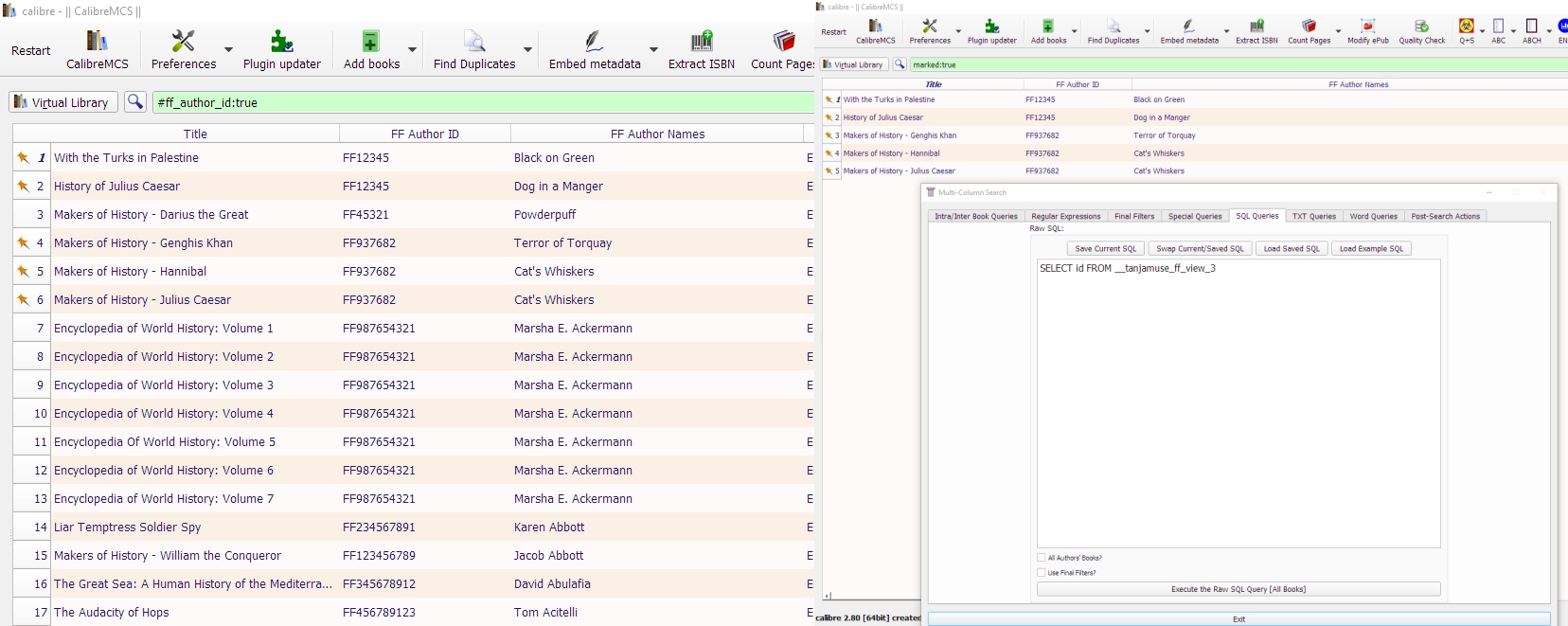The image size is (1568, 626).
Task: Click the Q+S biohazard icon
Action: 1466,27
